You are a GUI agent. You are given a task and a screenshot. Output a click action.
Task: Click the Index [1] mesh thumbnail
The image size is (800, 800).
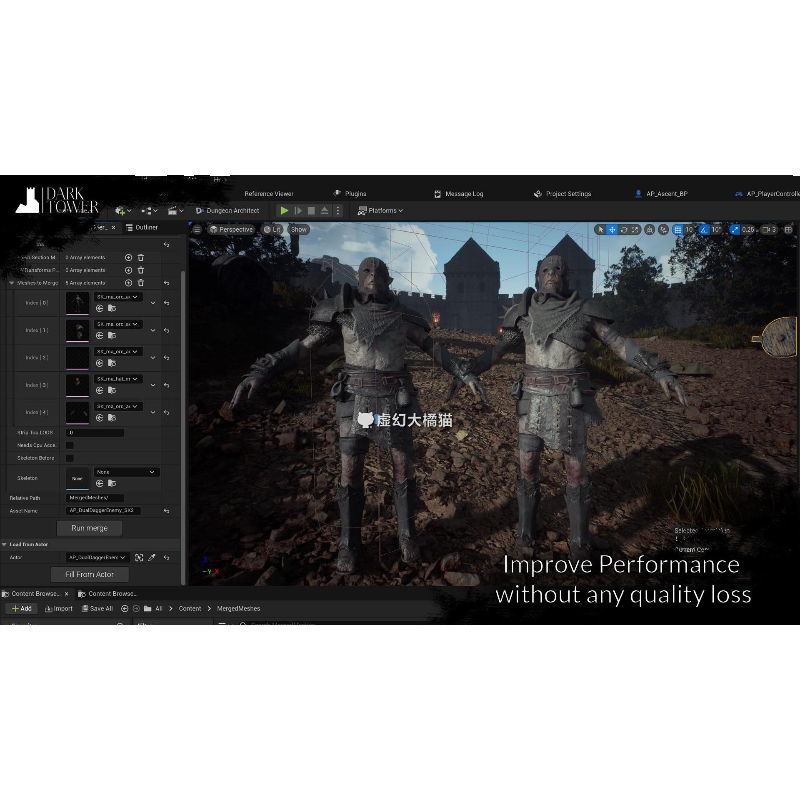[x=78, y=330]
